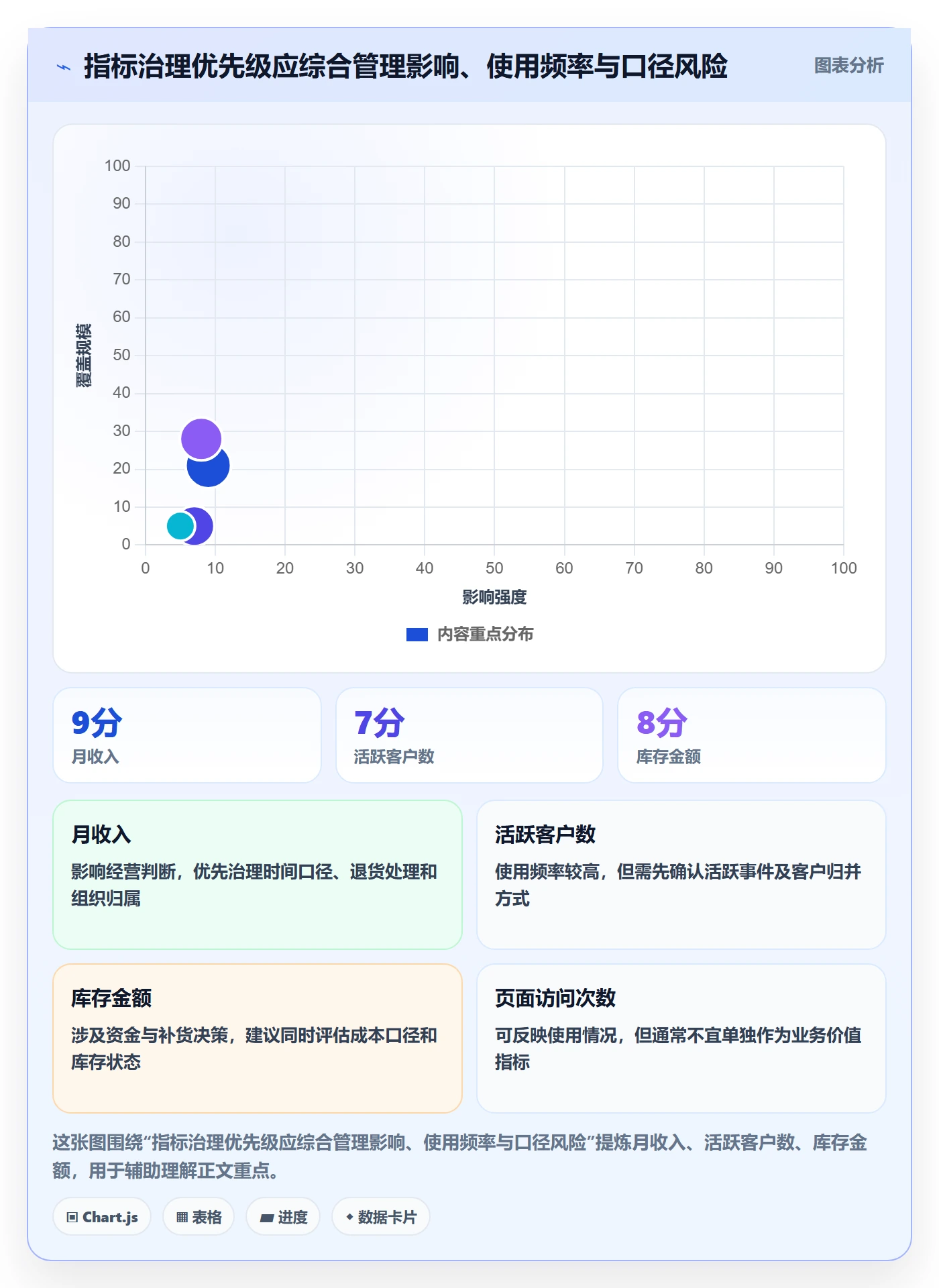
Task: Click the Chart.js tag
Action: (x=102, y=1217)
